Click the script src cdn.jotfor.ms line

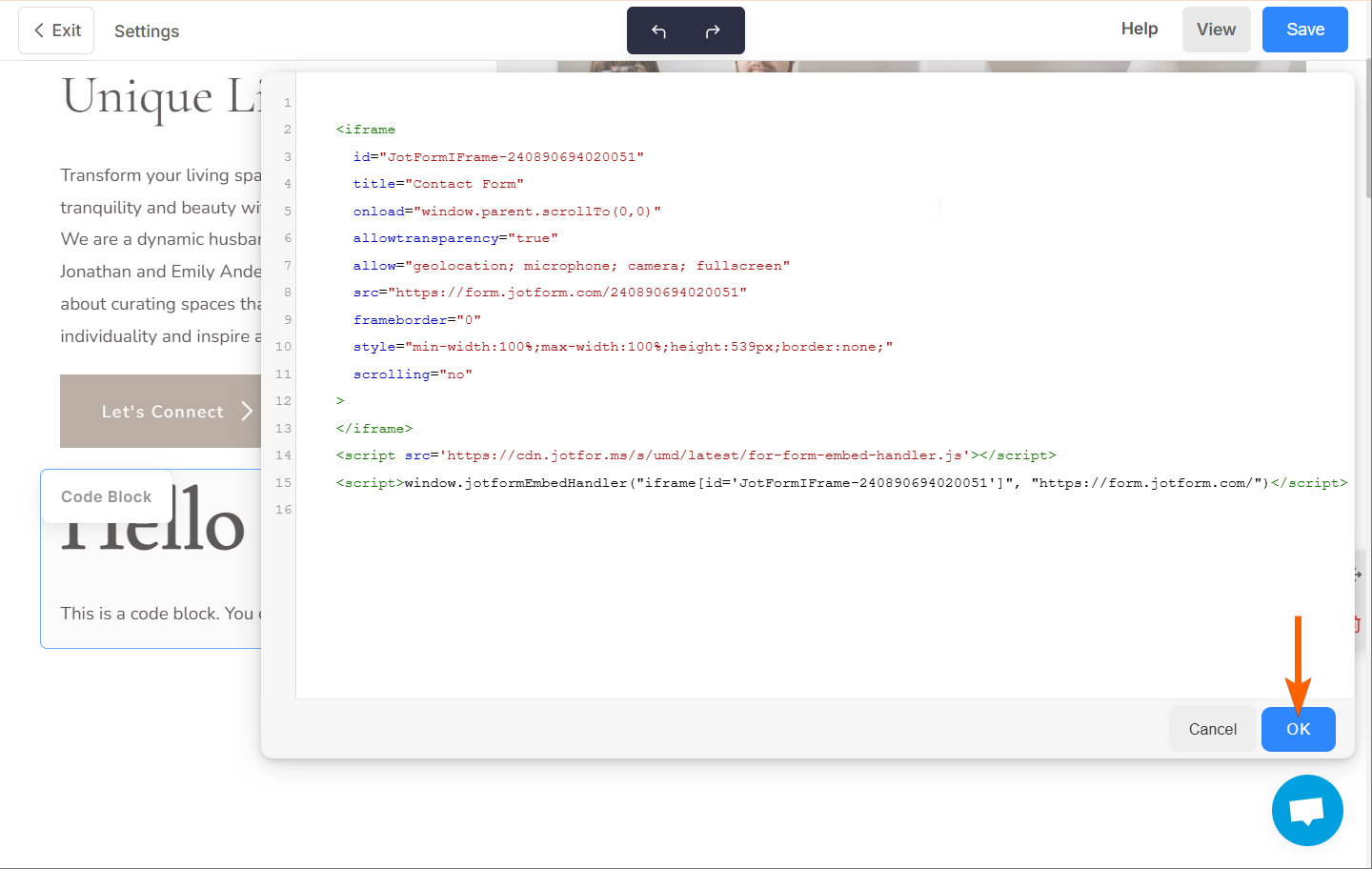[696, 455]
